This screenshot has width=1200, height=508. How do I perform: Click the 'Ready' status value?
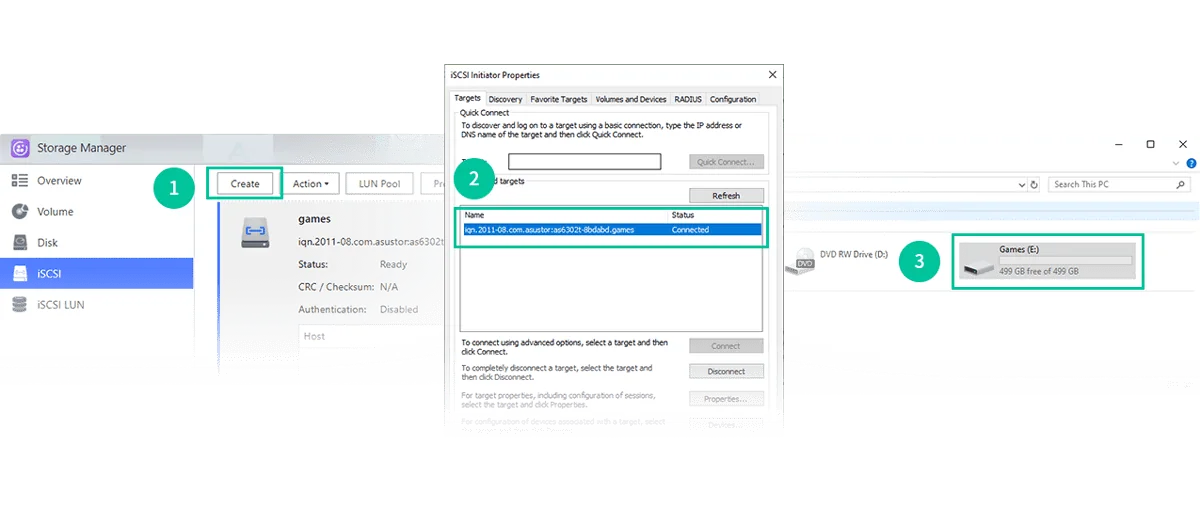[x=393, y=265]
